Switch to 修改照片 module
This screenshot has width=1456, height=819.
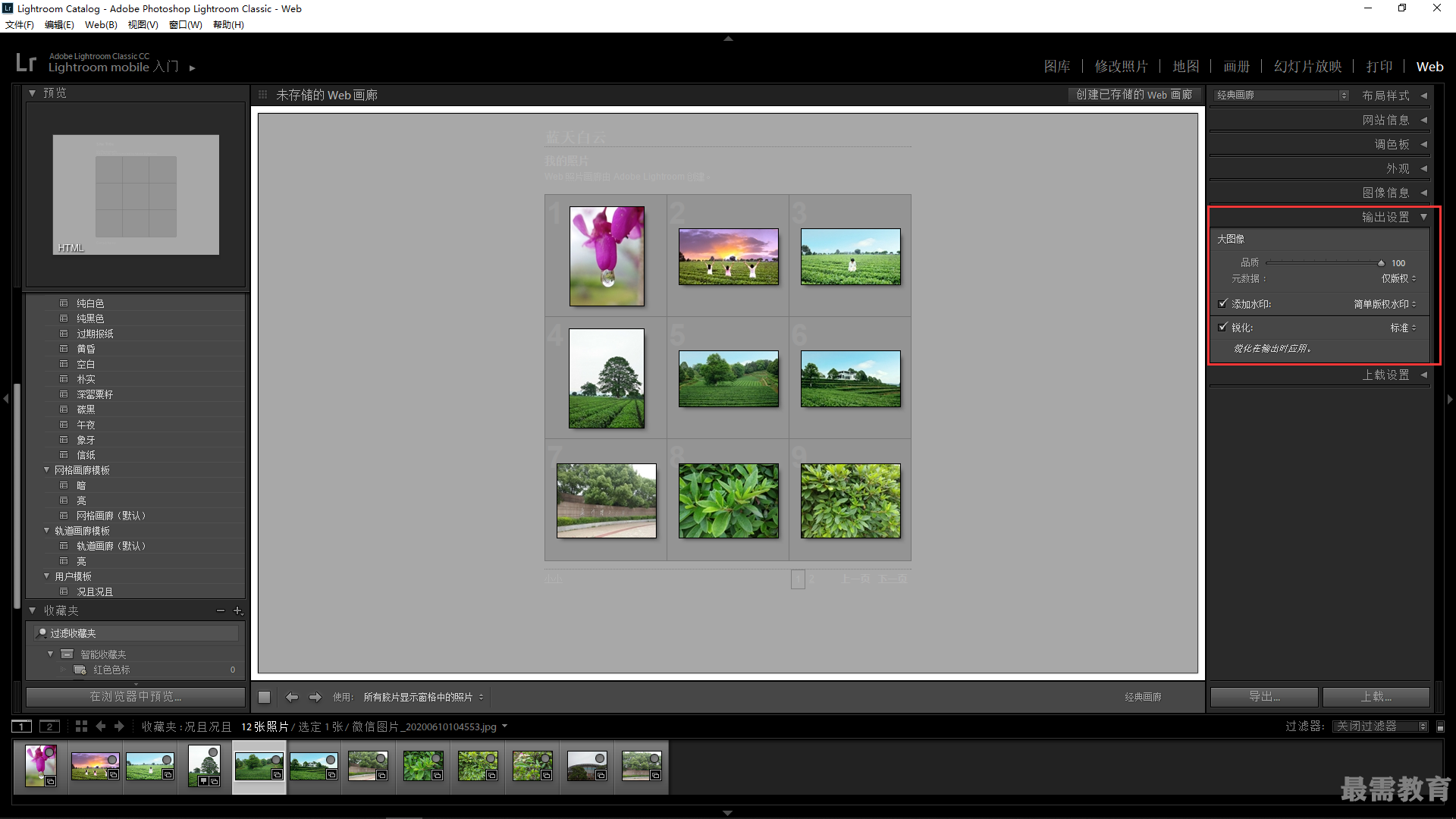(1121, 67)
